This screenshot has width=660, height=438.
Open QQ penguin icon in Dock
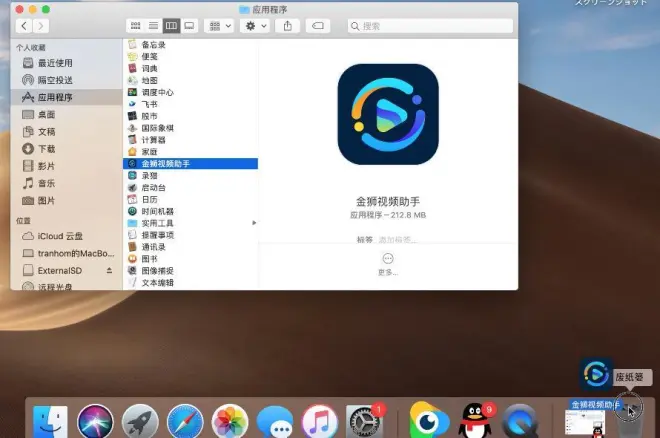coord(475,422)
